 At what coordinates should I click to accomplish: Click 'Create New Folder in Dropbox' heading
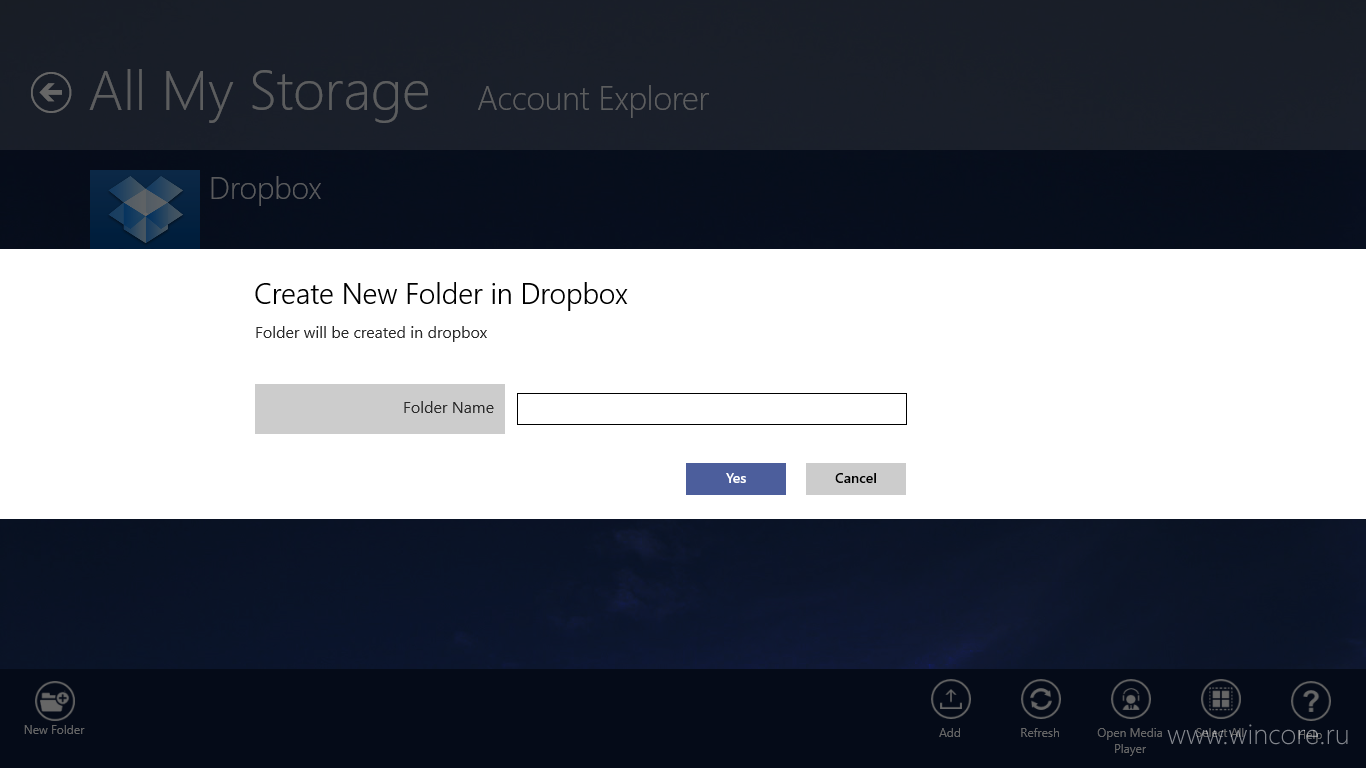[441, 294]
